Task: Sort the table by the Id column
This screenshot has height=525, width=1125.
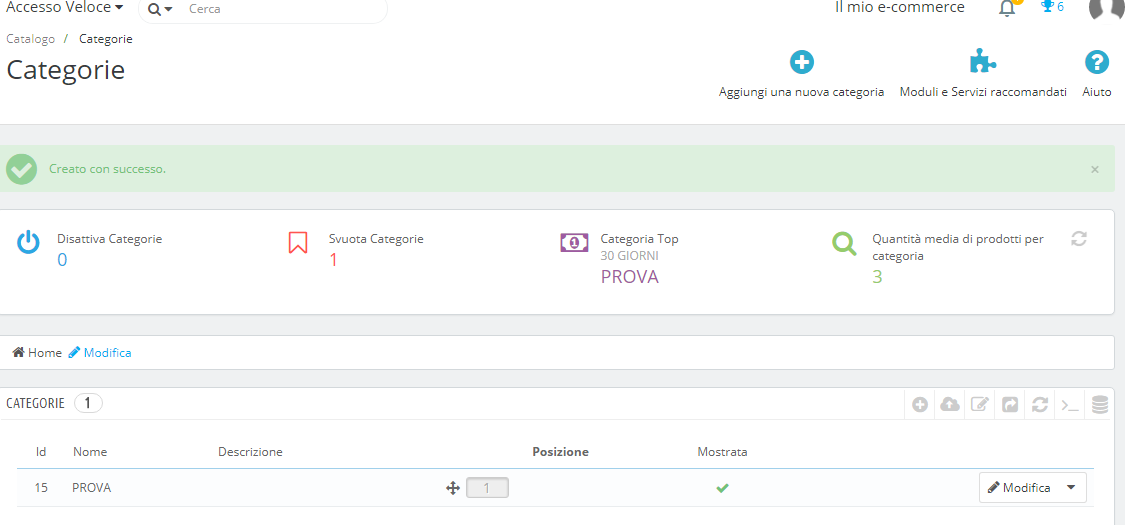Action: coord(42,452)
